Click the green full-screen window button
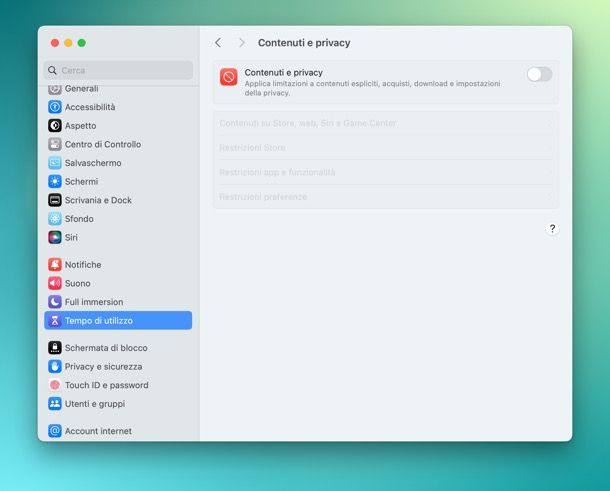This screenshot has width=610, height=491. [x=82, y=43]
